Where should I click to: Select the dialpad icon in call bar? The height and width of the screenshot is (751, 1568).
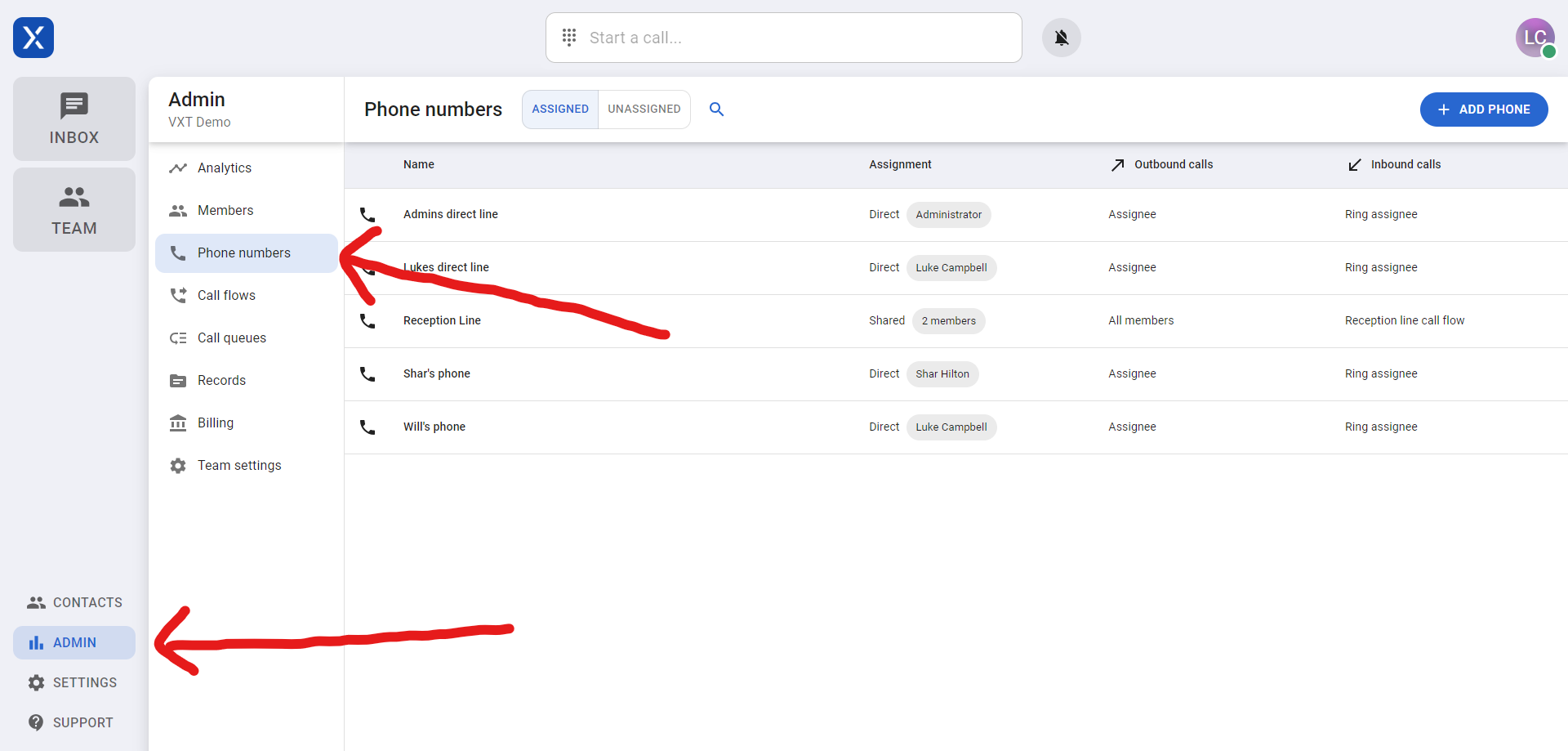568,37
